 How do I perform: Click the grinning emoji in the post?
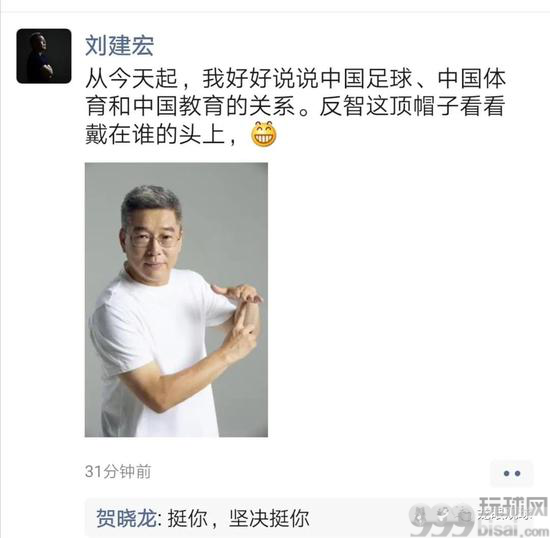pos(264,134)
